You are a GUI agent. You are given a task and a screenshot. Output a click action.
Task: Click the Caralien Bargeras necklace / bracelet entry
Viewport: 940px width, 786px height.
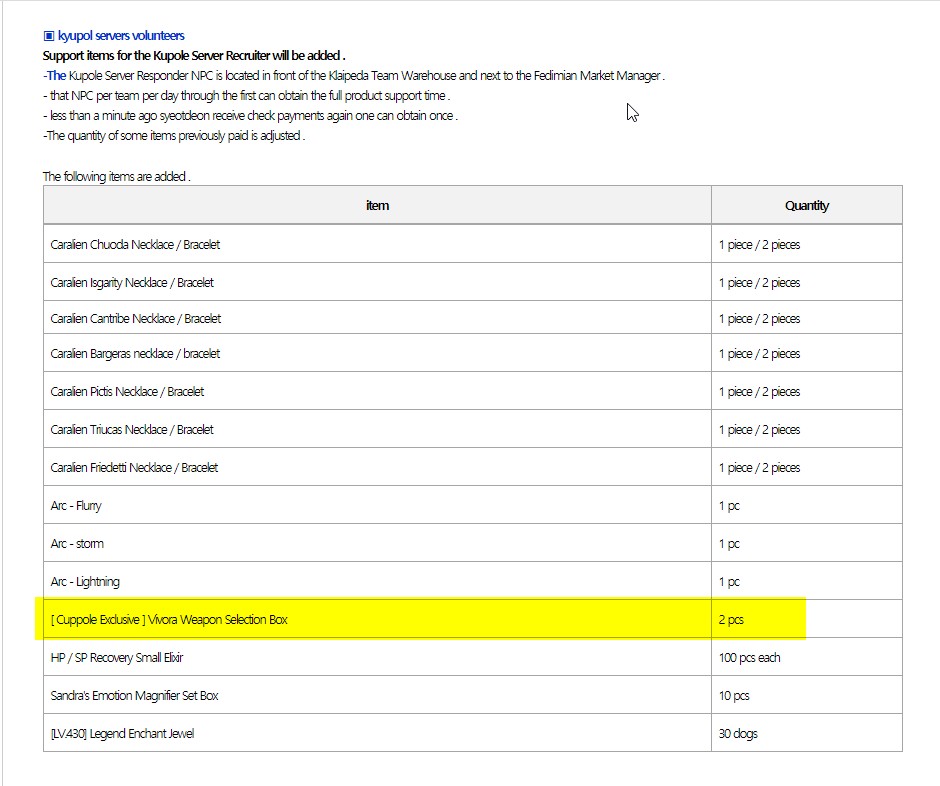click(x=135, y=353)
